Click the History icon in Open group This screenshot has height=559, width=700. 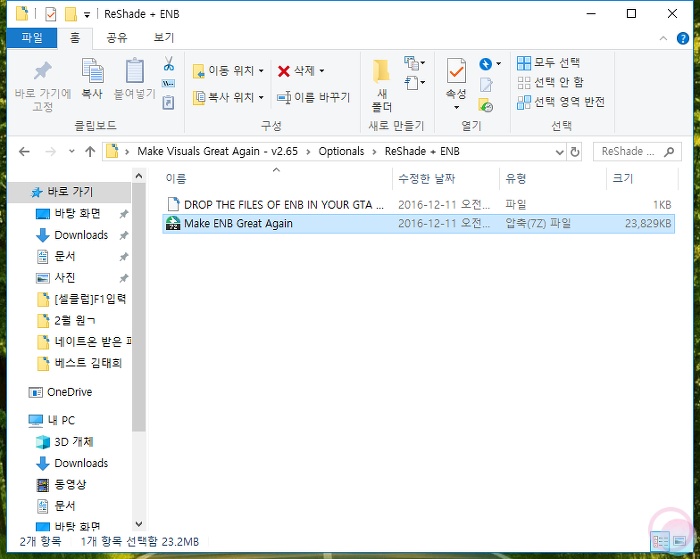pos(486,105)
